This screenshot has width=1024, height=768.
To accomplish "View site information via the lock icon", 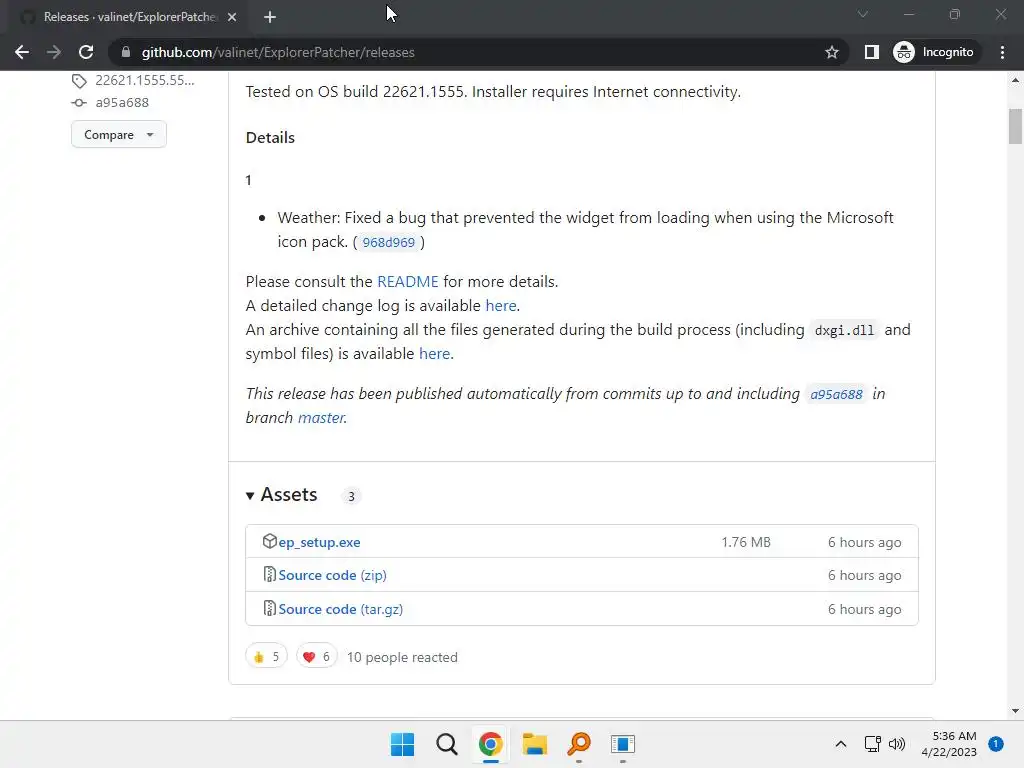I will click(126, 52).
